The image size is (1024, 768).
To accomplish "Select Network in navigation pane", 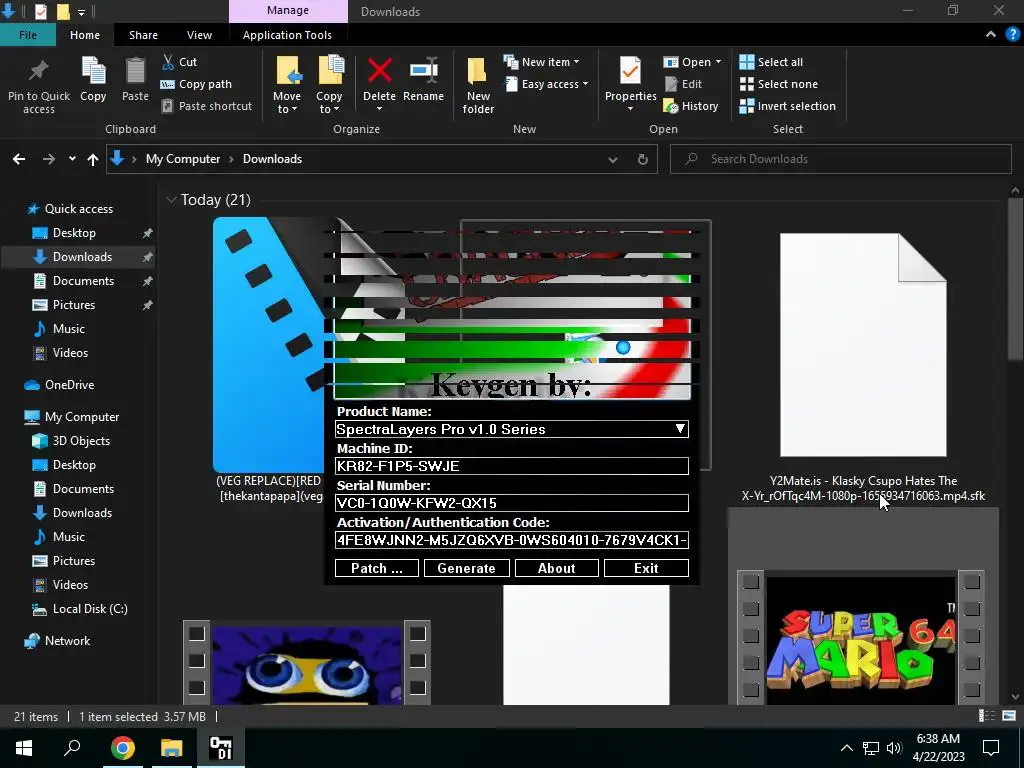I will (x=67, y=641).
